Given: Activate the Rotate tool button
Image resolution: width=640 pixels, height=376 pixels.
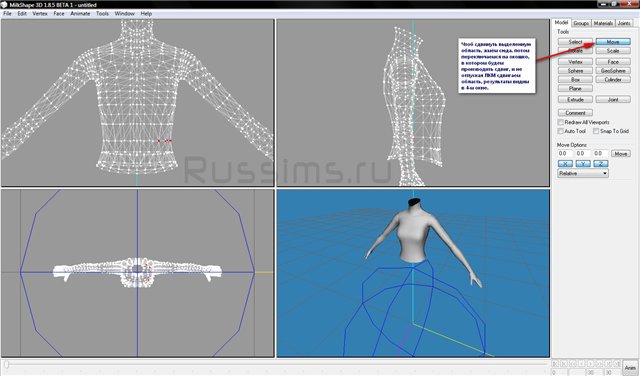Looking at the screenshot, I should coord(575,51).
